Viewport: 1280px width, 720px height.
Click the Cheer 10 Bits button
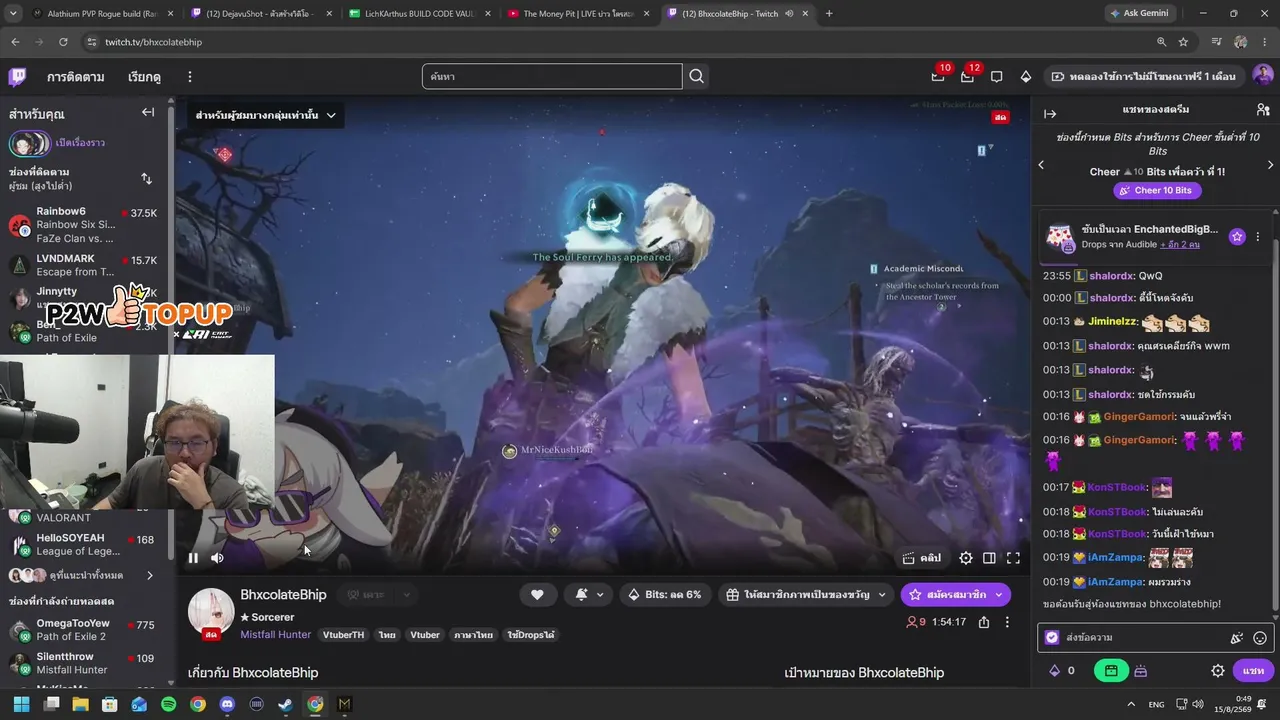[x=1156, y=190]
